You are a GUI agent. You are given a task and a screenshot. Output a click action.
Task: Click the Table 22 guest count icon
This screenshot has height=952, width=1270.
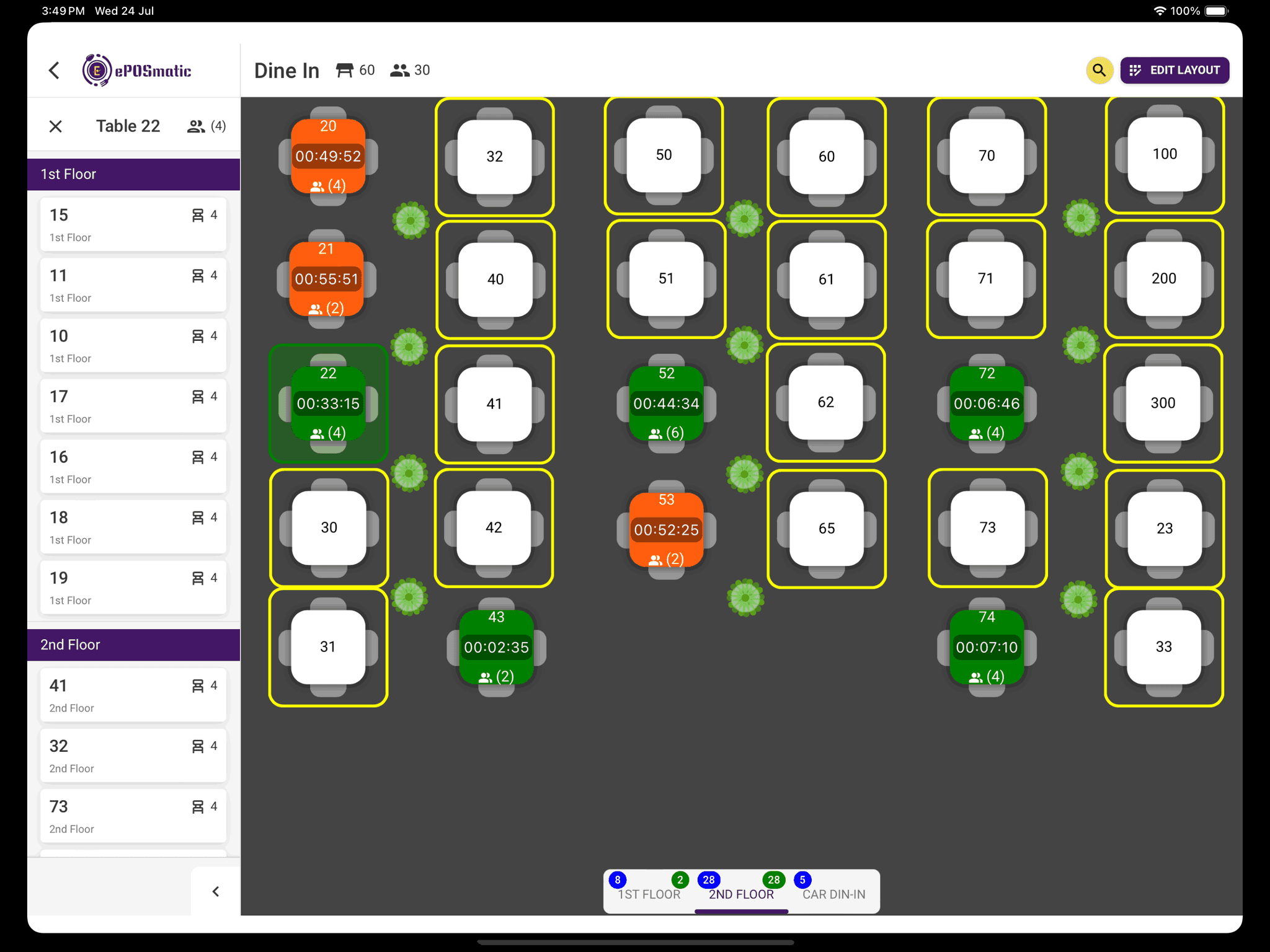(x=196, y=126)
